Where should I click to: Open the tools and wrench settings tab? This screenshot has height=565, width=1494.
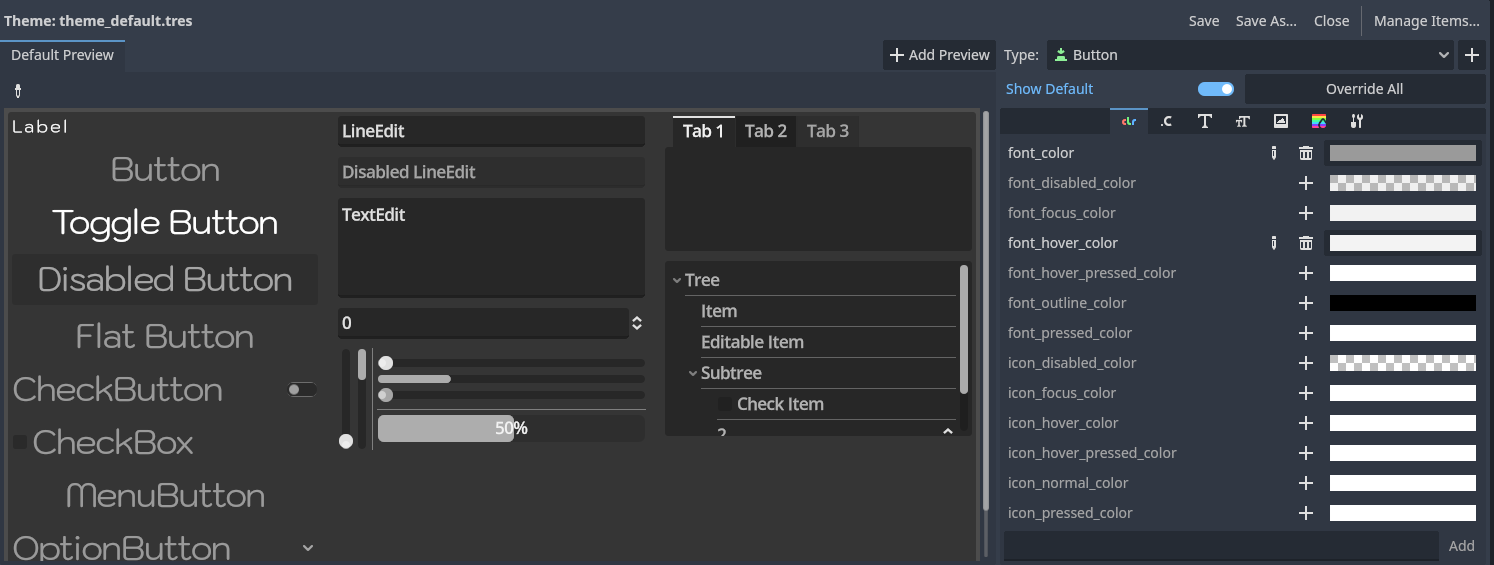tap(1356, 121)
